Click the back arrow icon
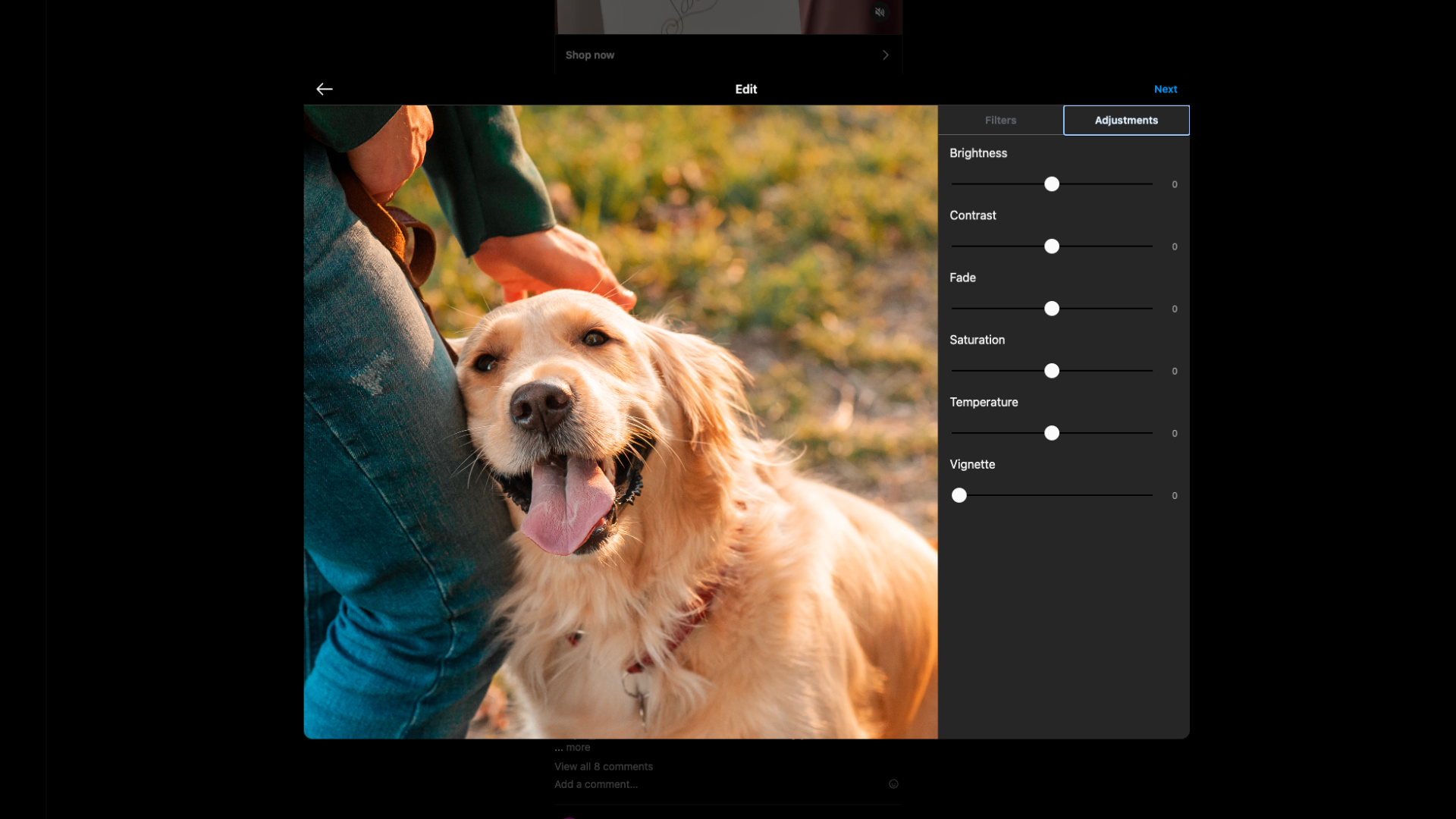Image resolution: width=1456 pixels, height=819 pixels. point(325,89)
